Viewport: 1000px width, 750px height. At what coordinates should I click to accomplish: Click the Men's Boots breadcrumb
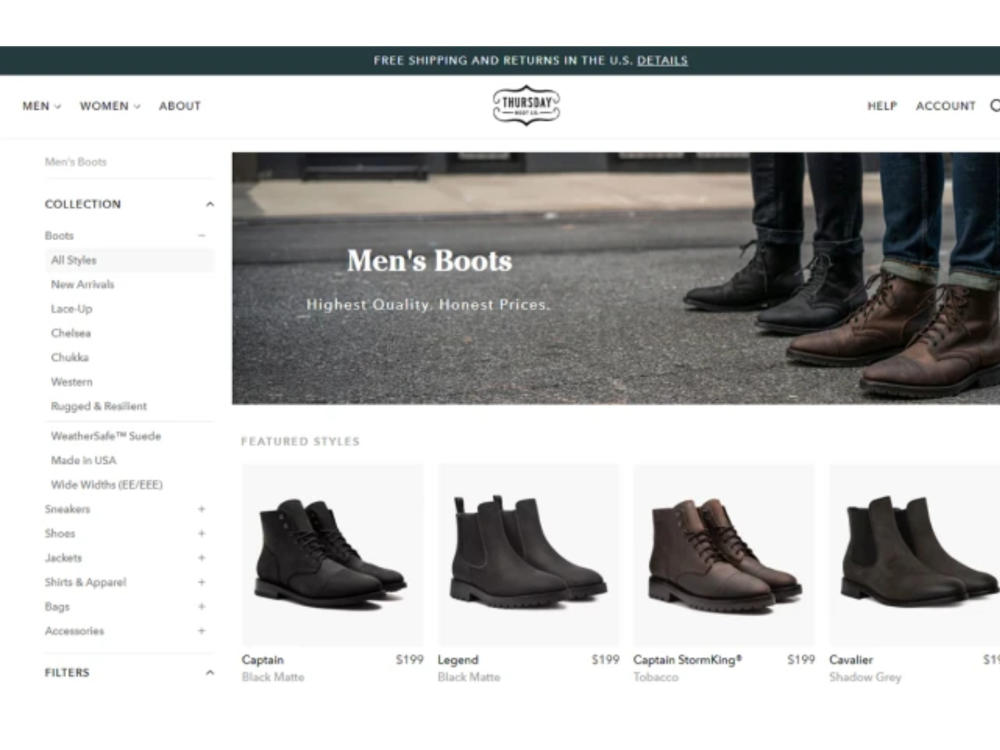point(76,162)
